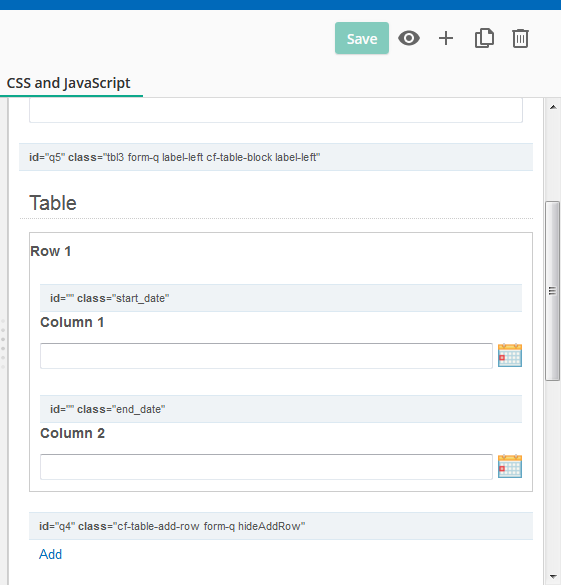Open the Column 1 calendar date picker

click(510, 355)
